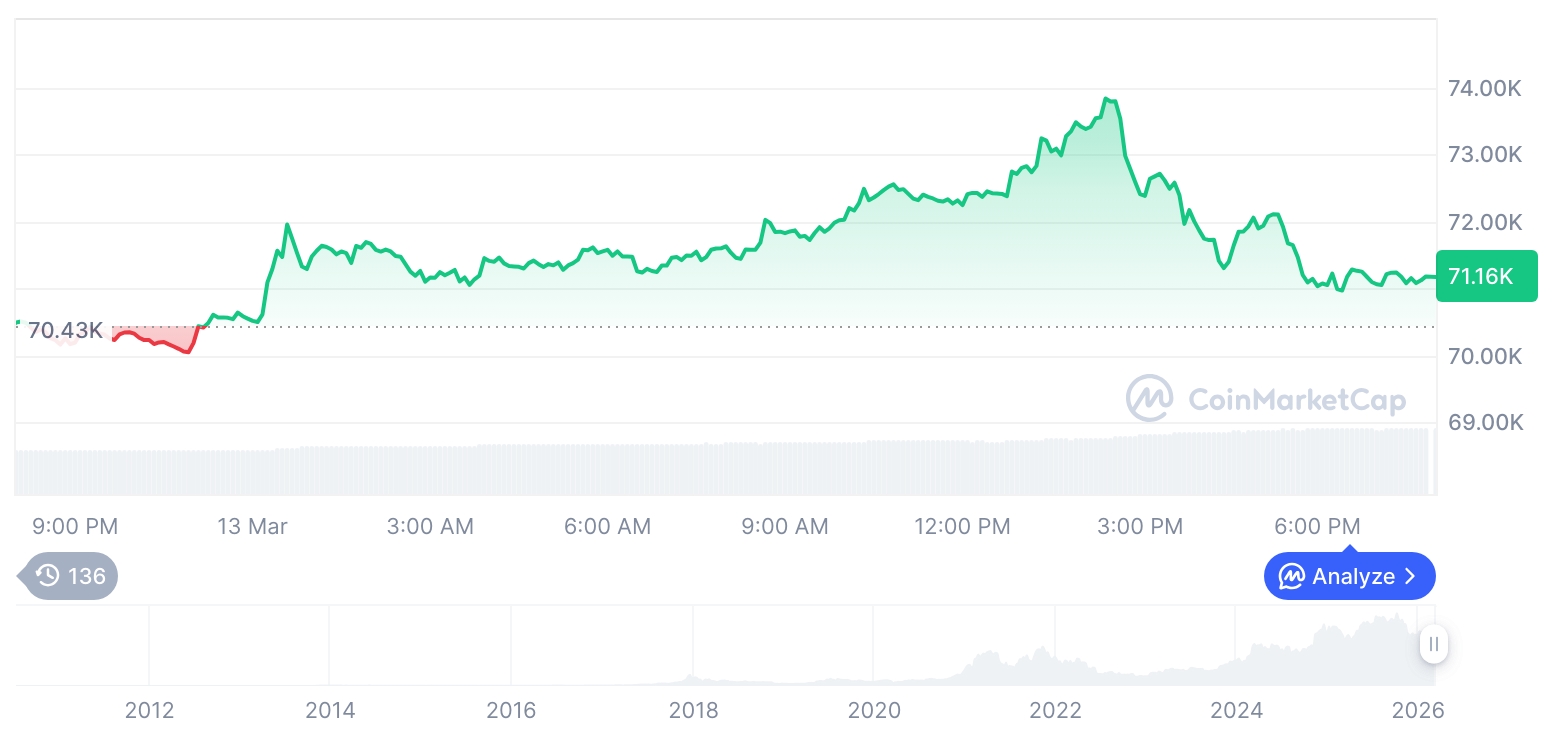Click the chart peak near 3:00 PM
1566x732 pixels.
click(1107, 99)
